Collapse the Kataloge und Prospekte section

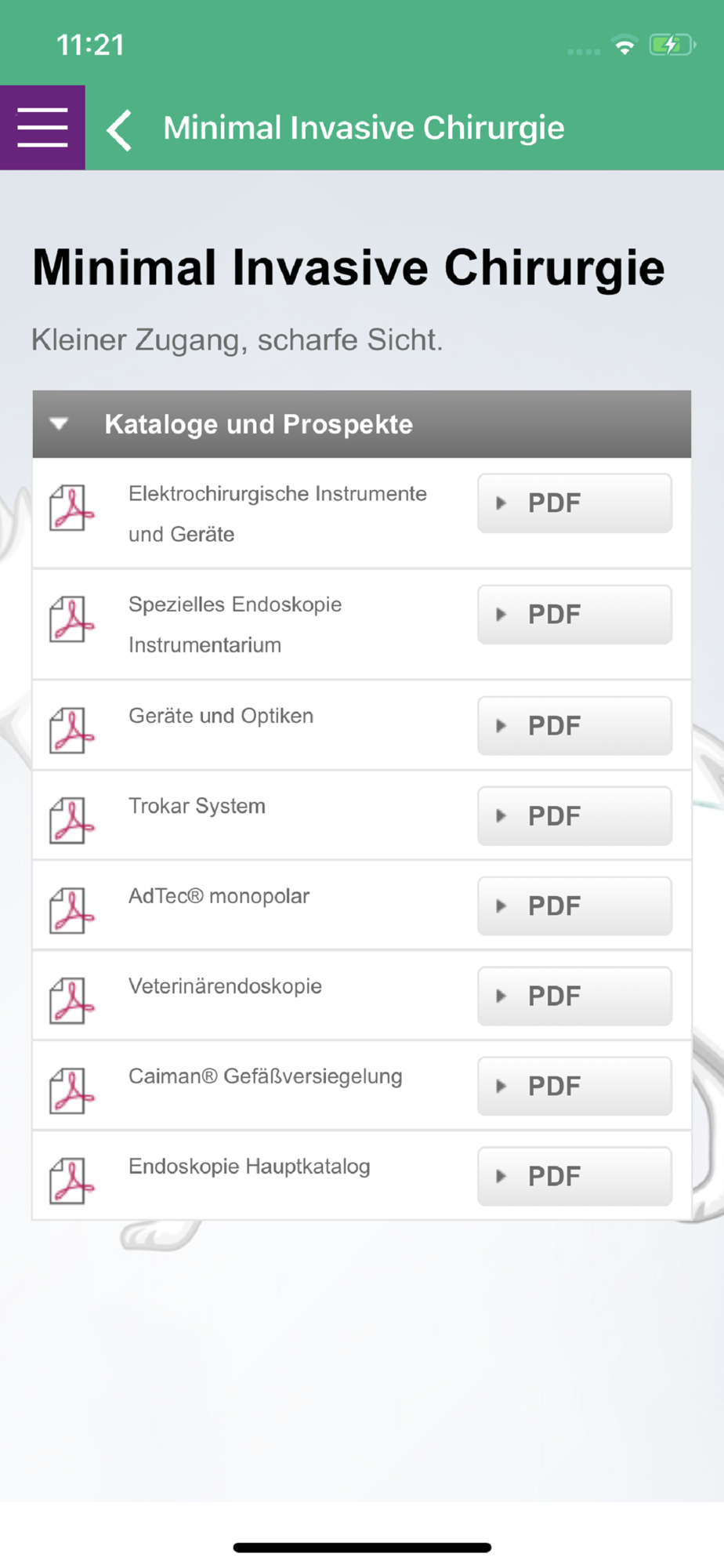pyautogui.click(x=361, y=424)
